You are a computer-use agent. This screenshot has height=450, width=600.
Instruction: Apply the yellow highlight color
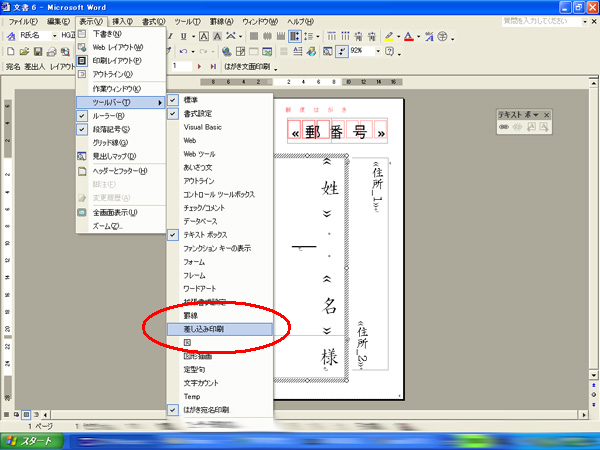coord(389,36)
